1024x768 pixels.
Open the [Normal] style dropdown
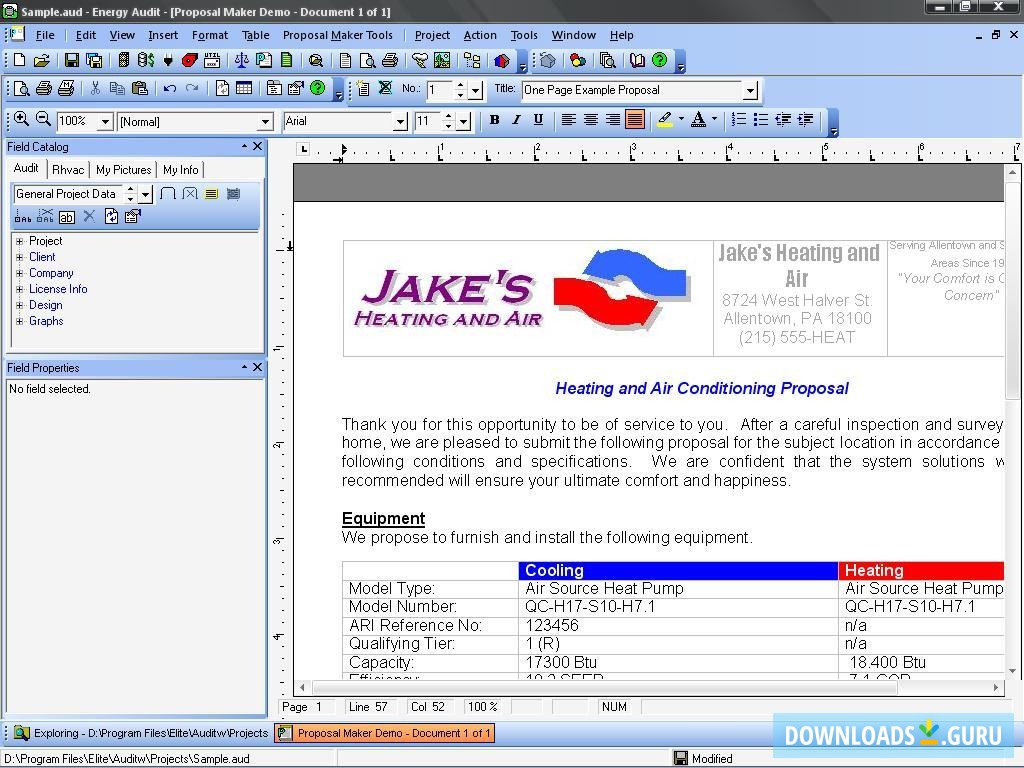pyautogui.click(x=264, y=121)
